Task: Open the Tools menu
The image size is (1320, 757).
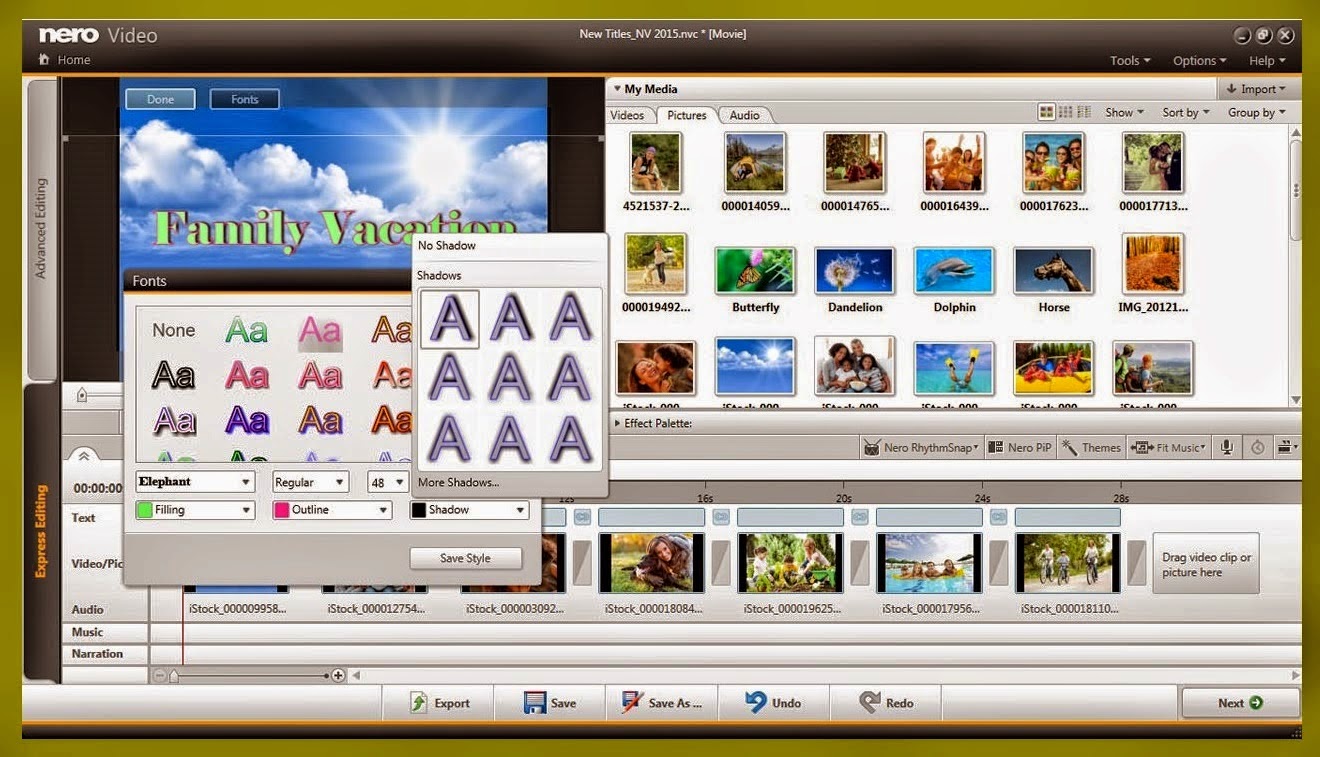Action: pos(1130,61)
